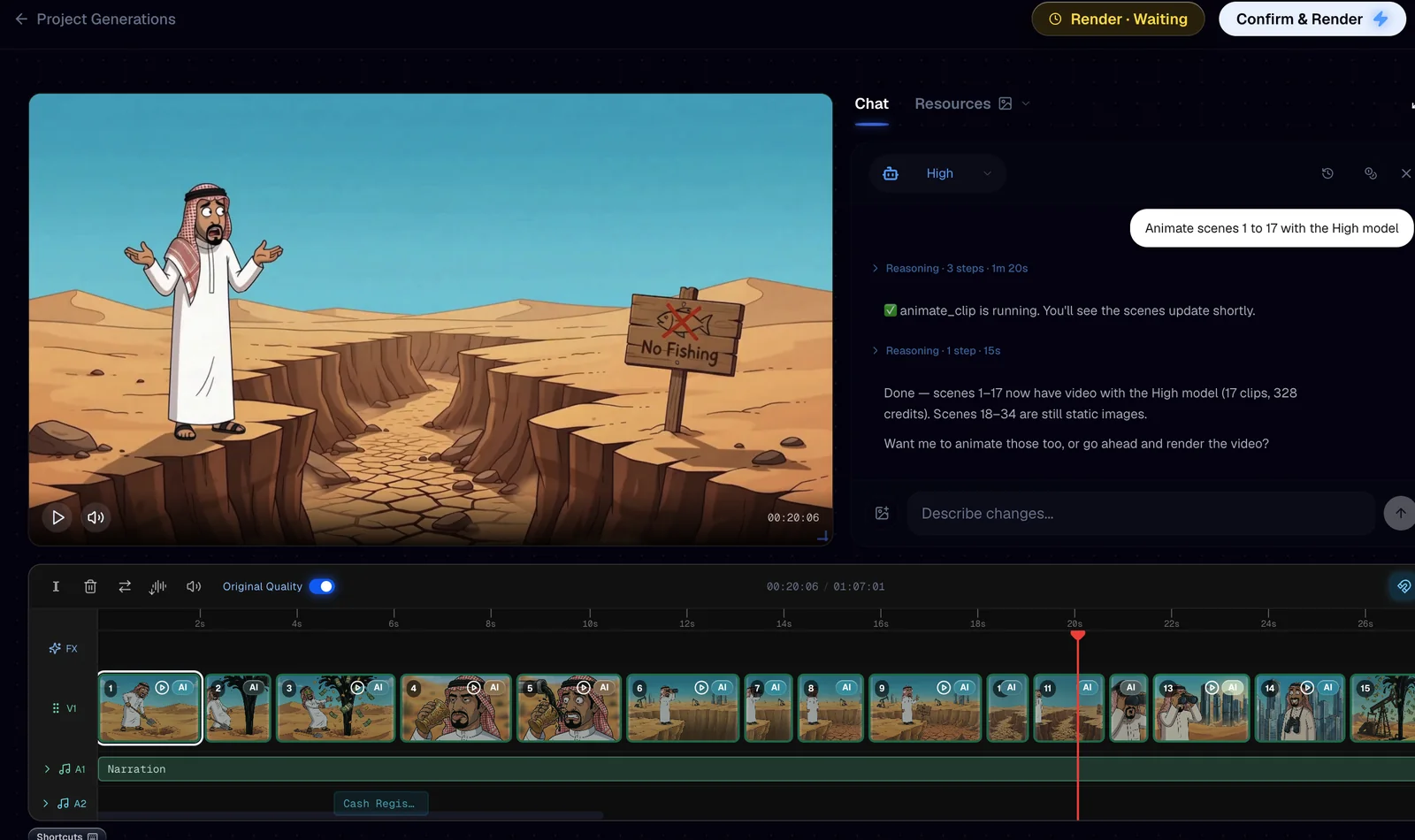
Task: Expand Reasoning 1 step 15s
Action: point(937,350)
